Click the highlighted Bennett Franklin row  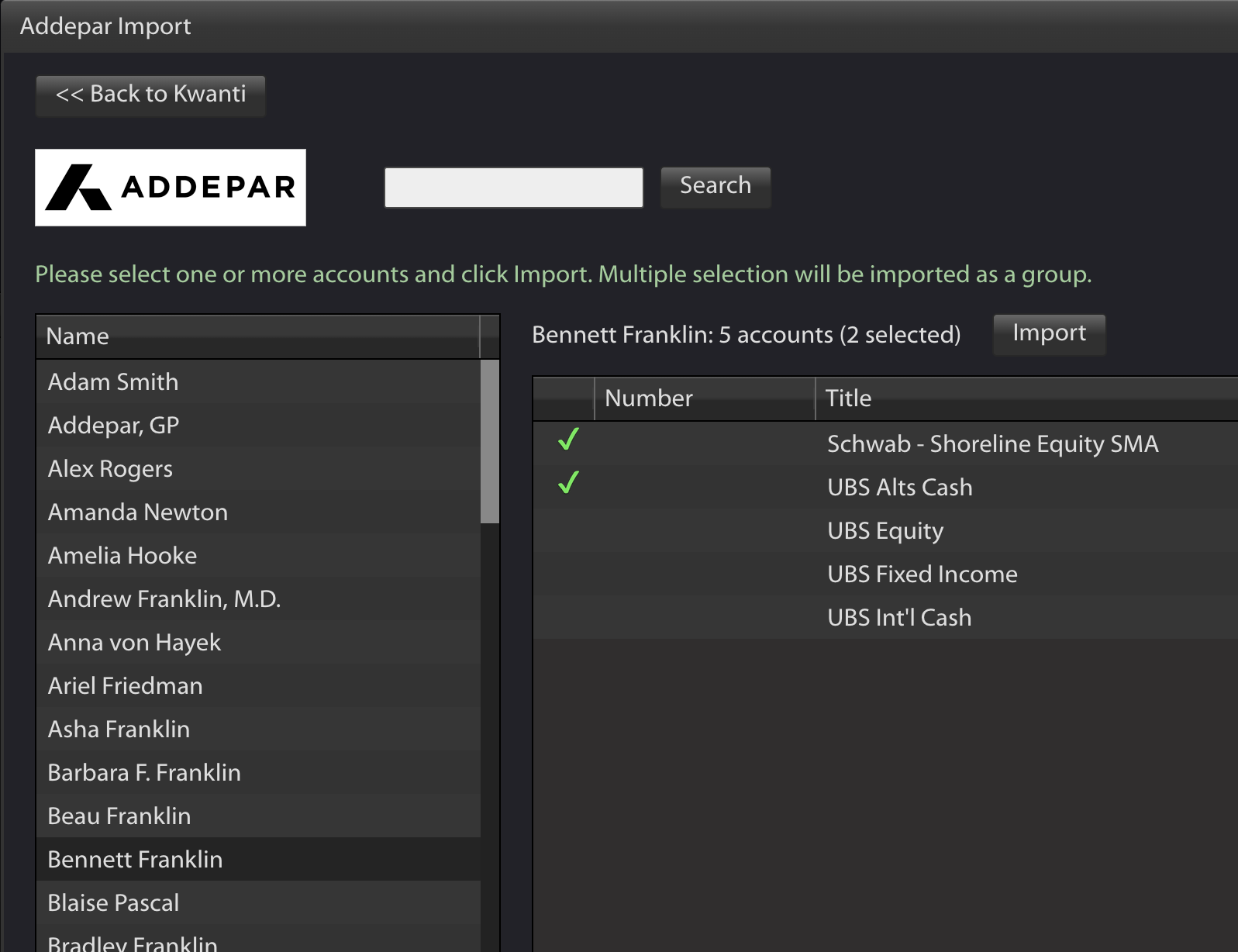click(x=258, y=859)
